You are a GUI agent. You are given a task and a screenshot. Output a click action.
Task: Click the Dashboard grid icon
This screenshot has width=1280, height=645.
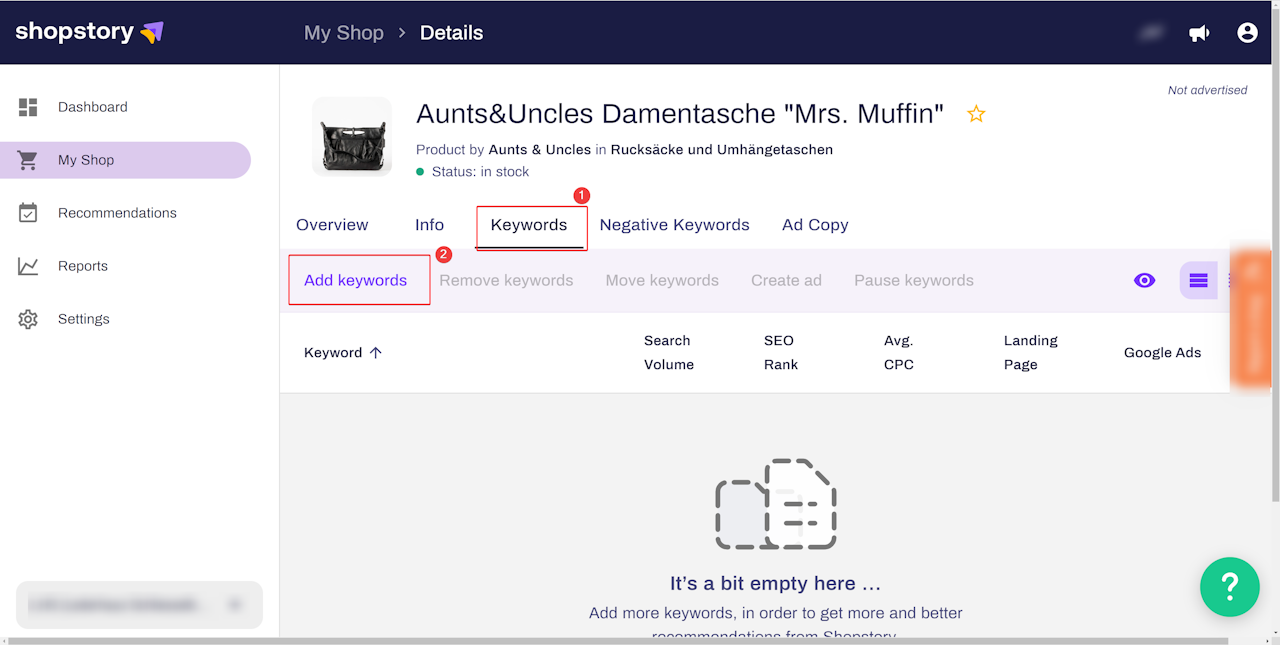28,107
